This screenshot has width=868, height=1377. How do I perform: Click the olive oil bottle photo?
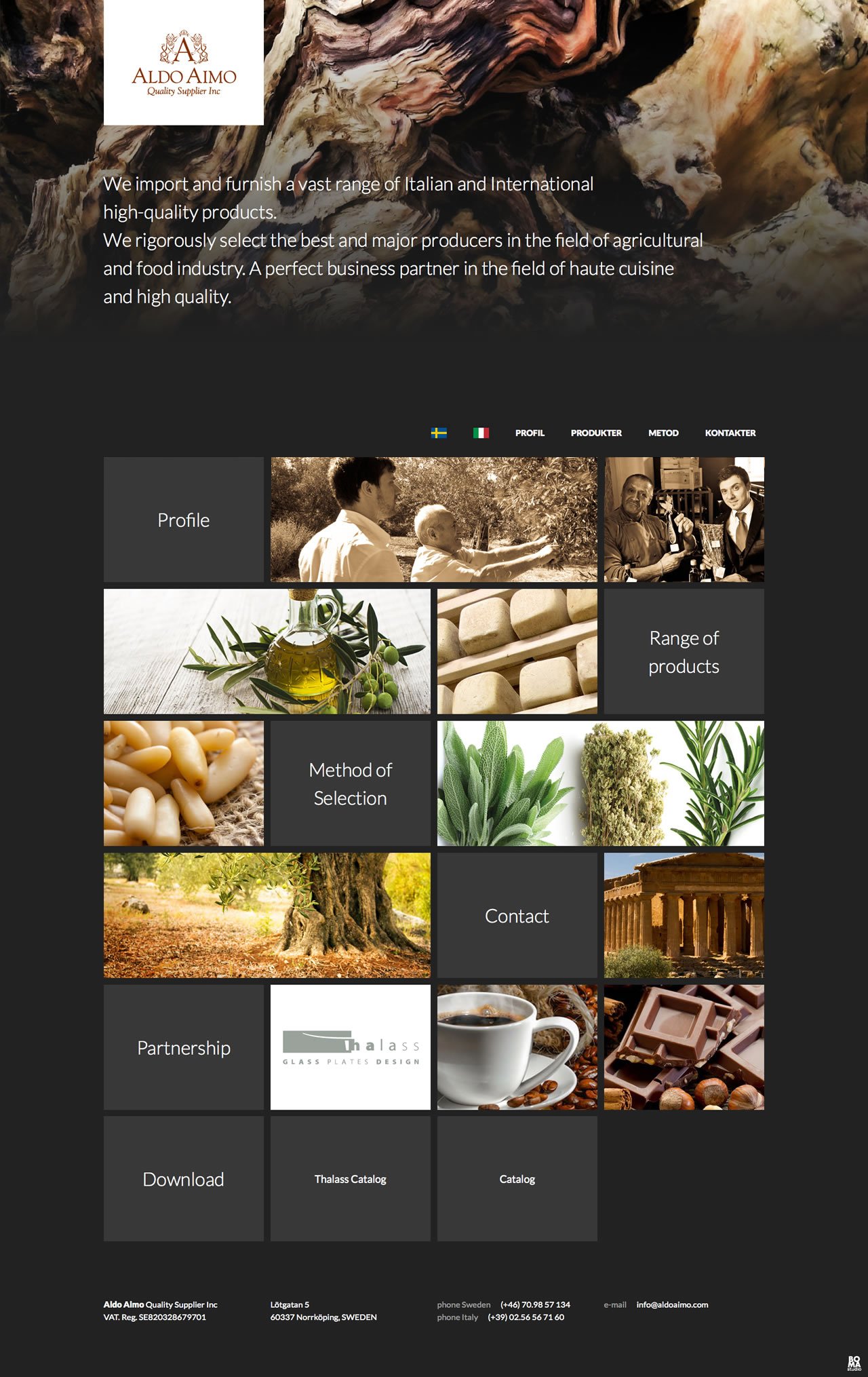point(267,651)
